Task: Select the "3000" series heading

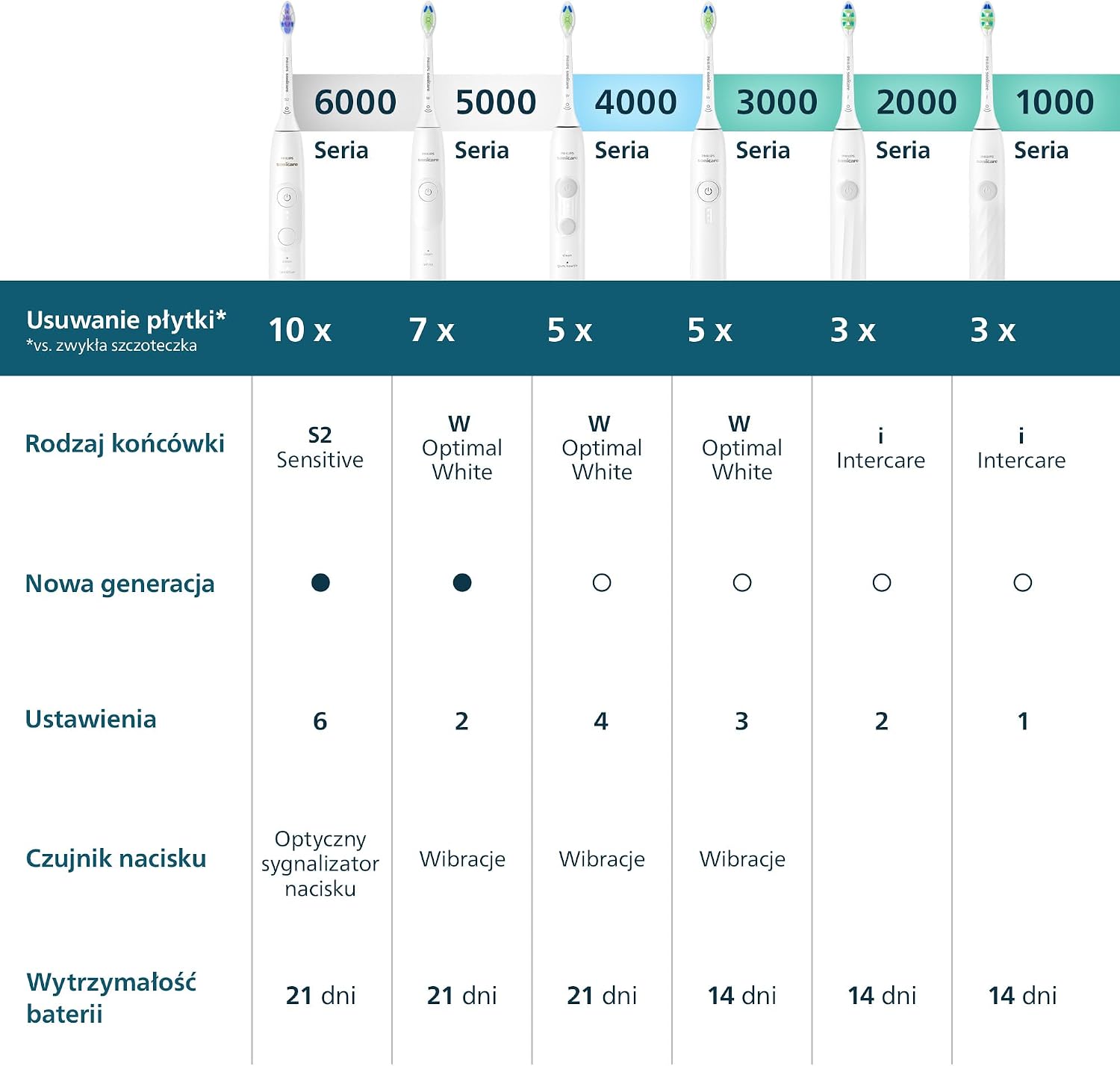Action: tap(777, 102)
